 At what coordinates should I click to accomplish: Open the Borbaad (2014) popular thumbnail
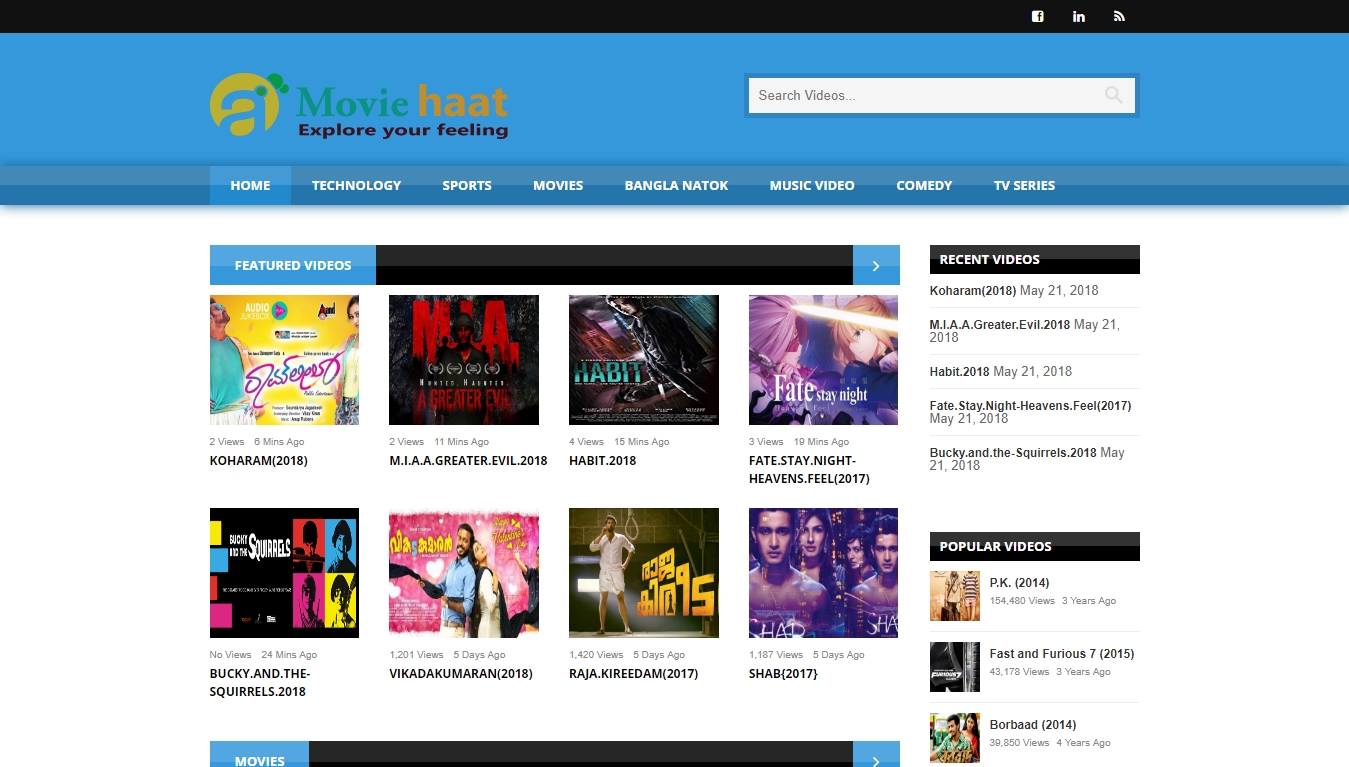tap(955, 738)
